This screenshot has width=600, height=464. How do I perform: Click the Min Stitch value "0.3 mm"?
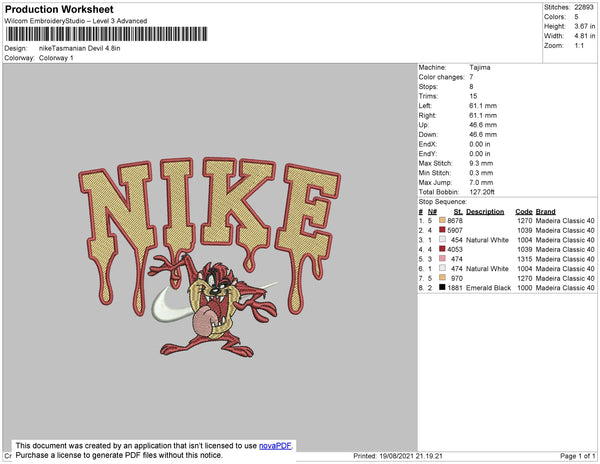pyautogui.click(x=481, y=173)
